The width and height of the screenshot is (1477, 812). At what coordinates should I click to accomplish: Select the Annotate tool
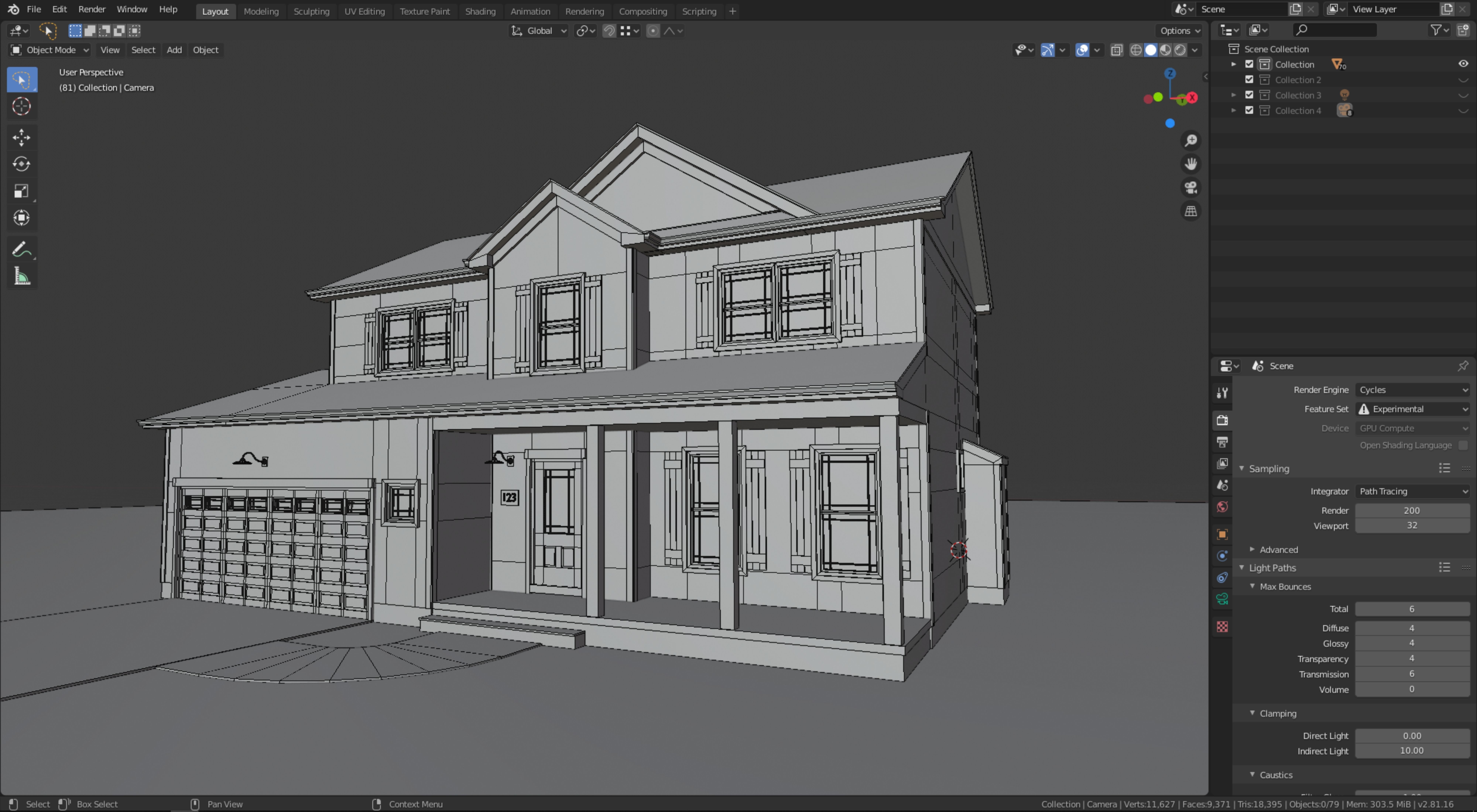click(x=22, y=249)
